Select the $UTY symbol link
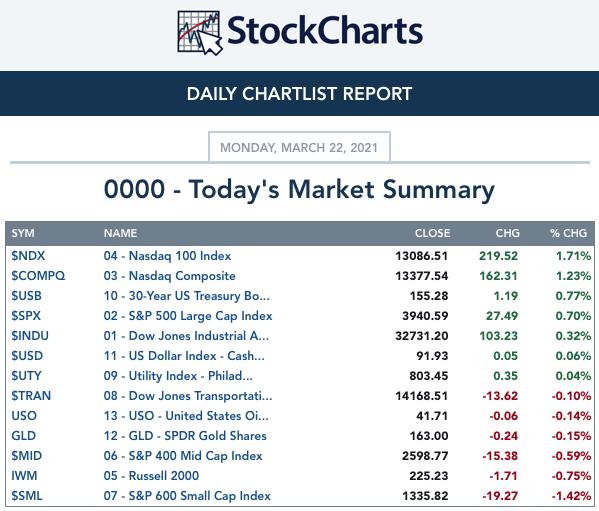599x511 pixels. [26, 376]
